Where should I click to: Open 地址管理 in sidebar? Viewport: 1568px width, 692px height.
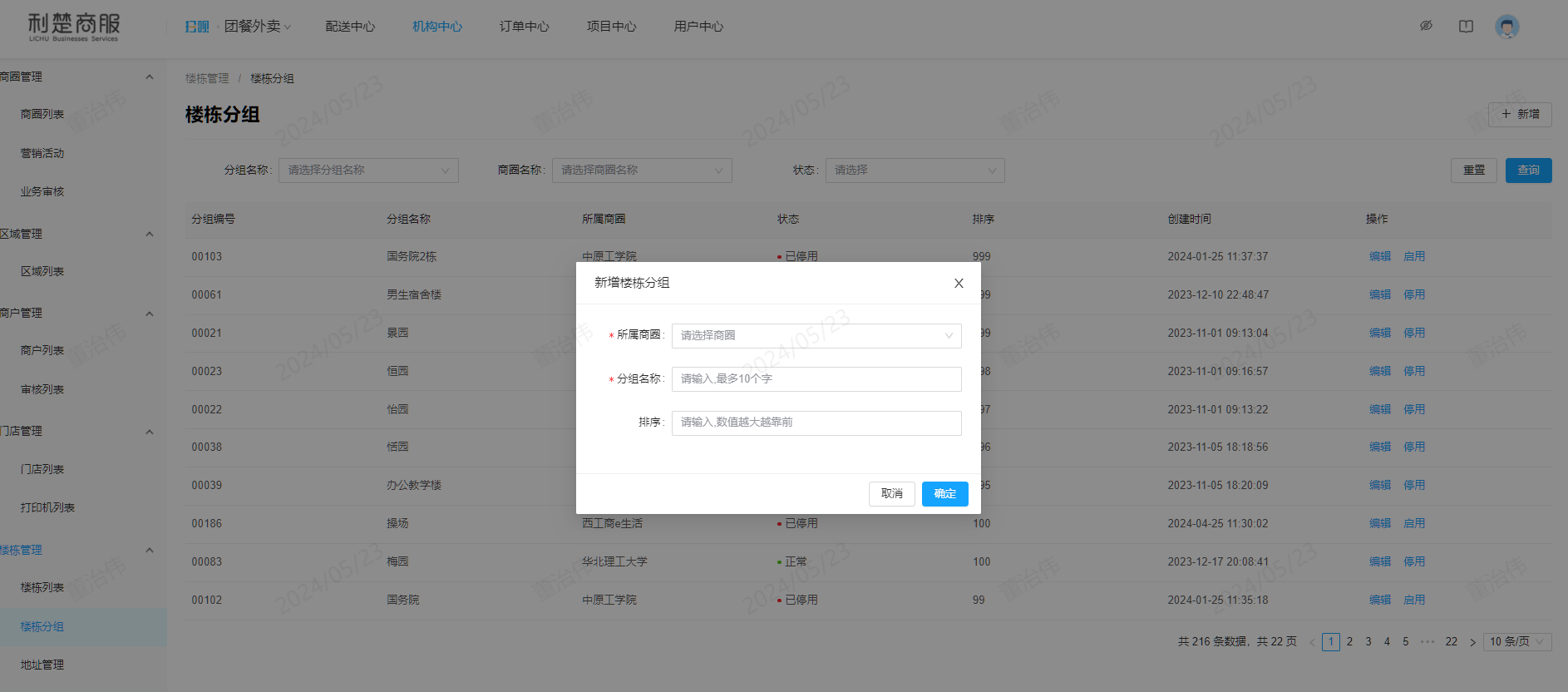[42, 665]
